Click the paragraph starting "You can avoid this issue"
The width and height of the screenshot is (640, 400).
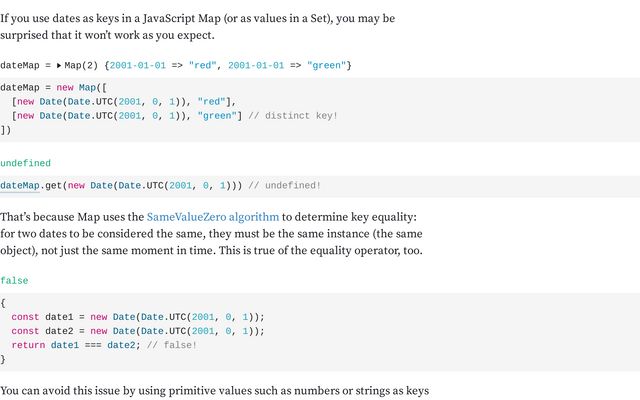[x=215, y=391]
